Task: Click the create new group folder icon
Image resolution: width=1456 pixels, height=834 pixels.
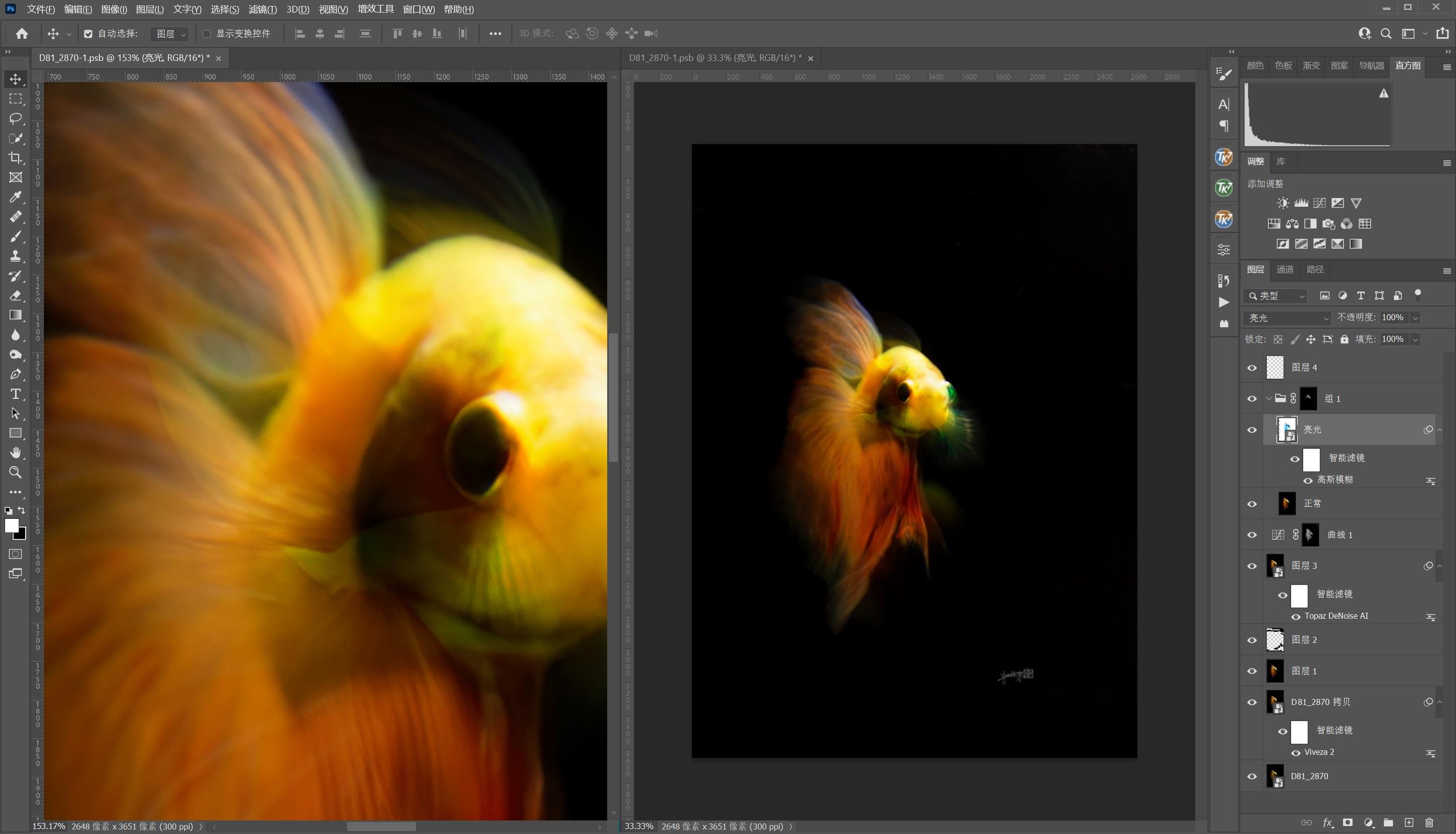Action: pos(1388,822)
